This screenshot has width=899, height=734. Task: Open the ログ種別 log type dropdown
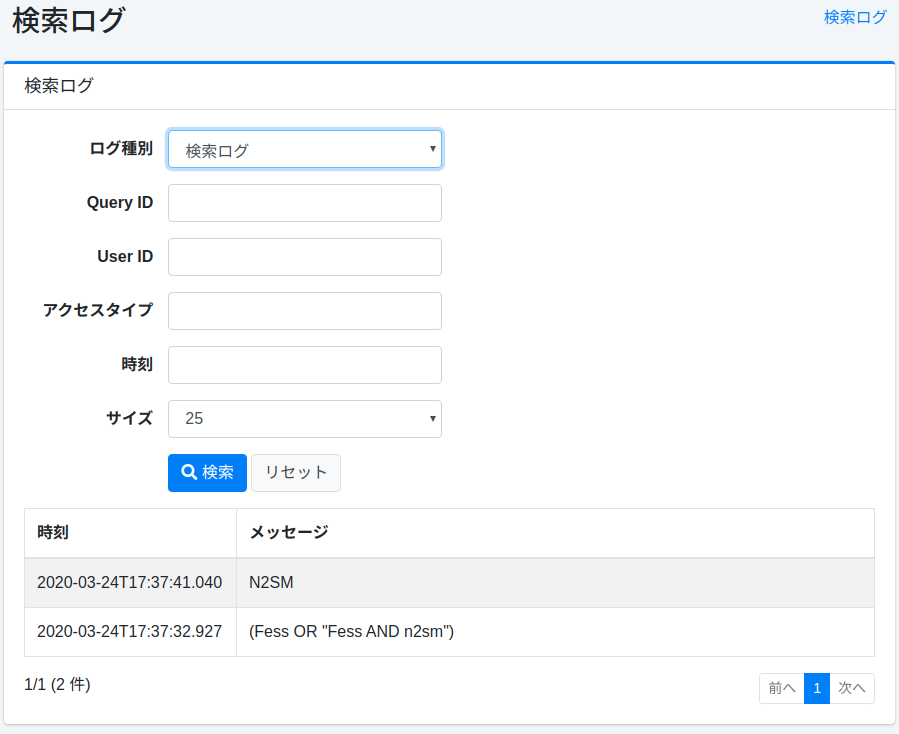(x=304, y=148)
